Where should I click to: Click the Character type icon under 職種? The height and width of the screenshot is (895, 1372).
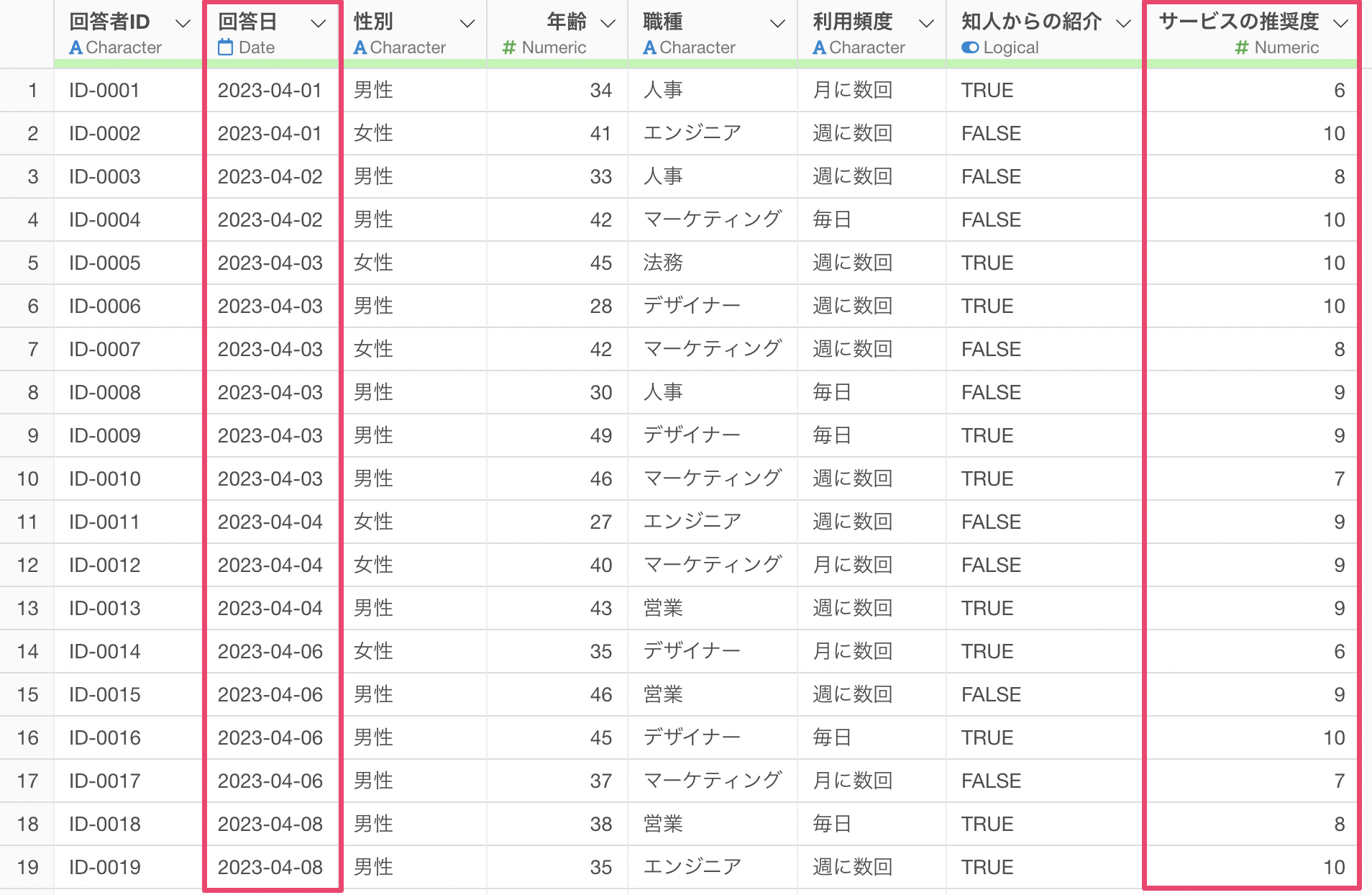pyautogui.click(x=649, y=48)
